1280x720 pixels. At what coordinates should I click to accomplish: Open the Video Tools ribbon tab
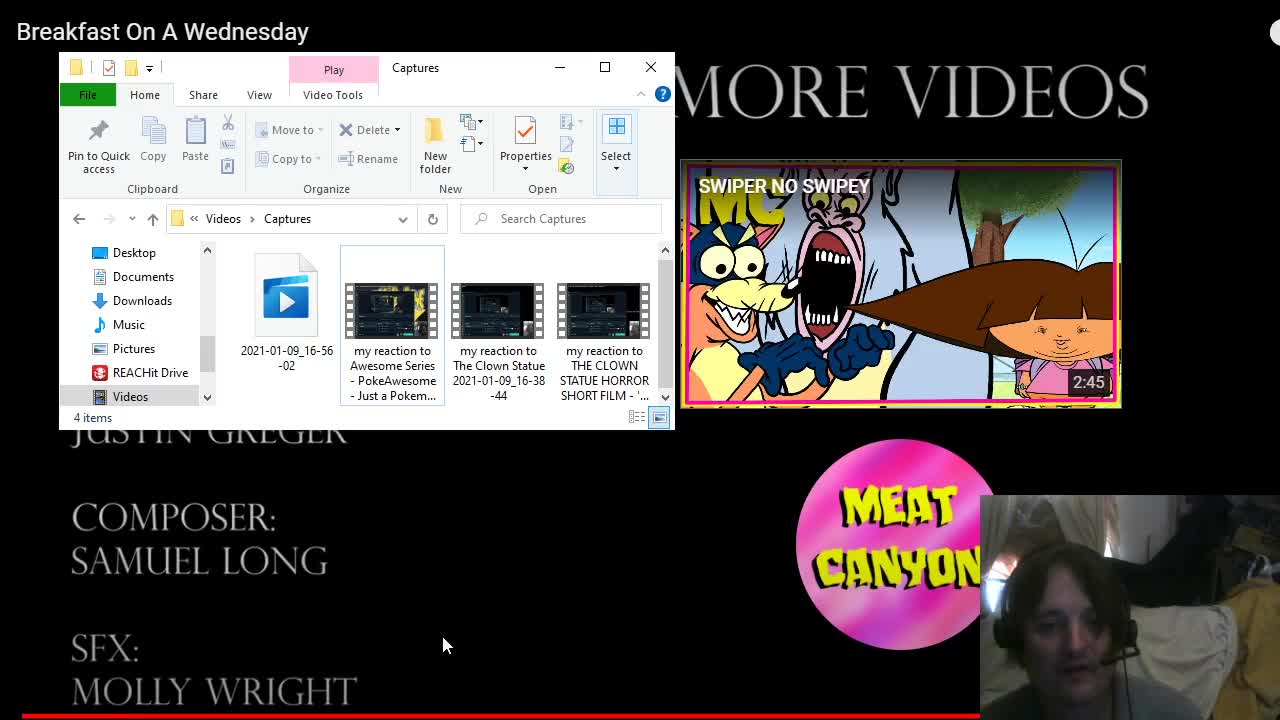333,95
